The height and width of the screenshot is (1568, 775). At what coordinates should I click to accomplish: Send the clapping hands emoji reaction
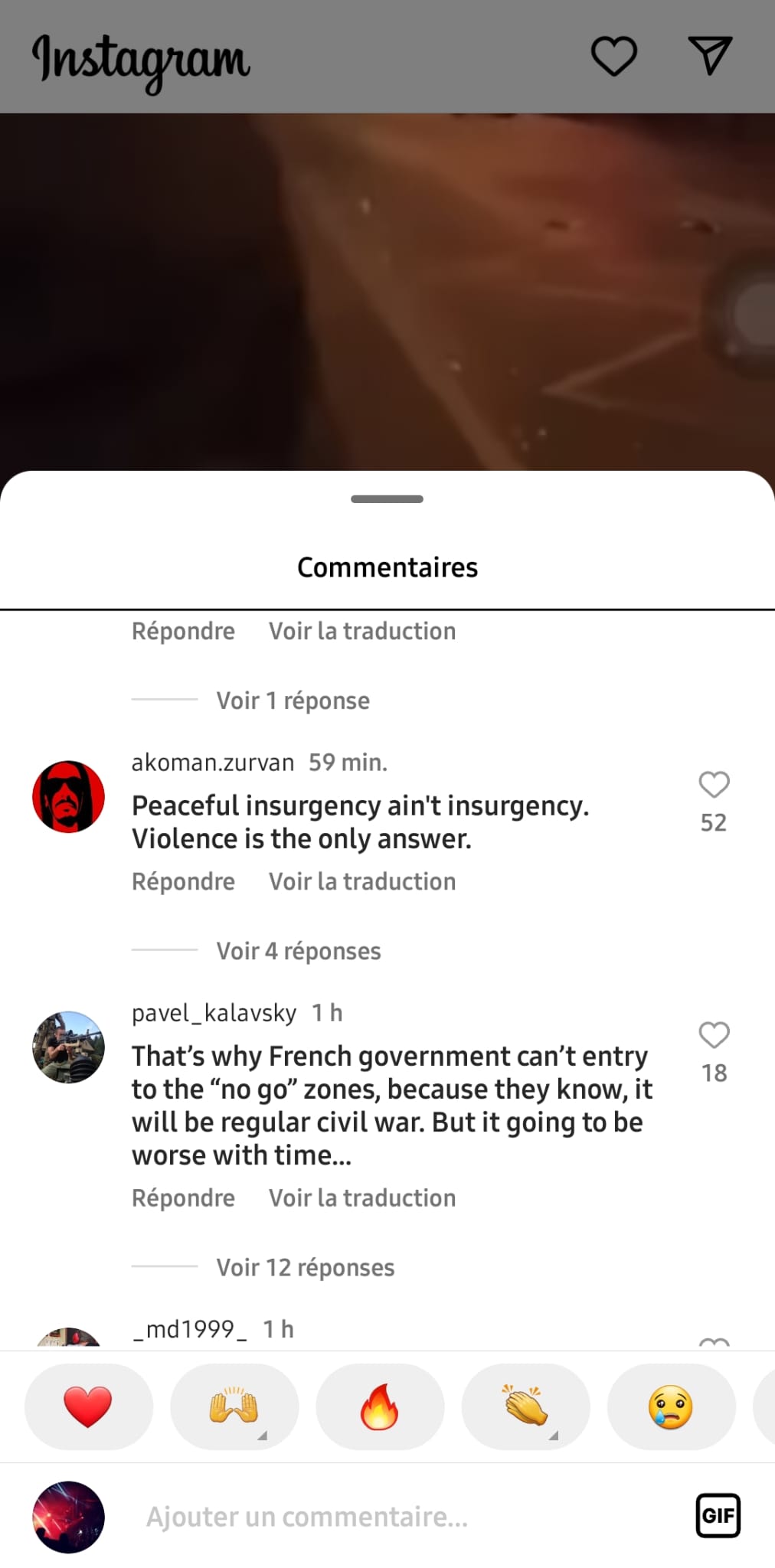click(525, 1406)
